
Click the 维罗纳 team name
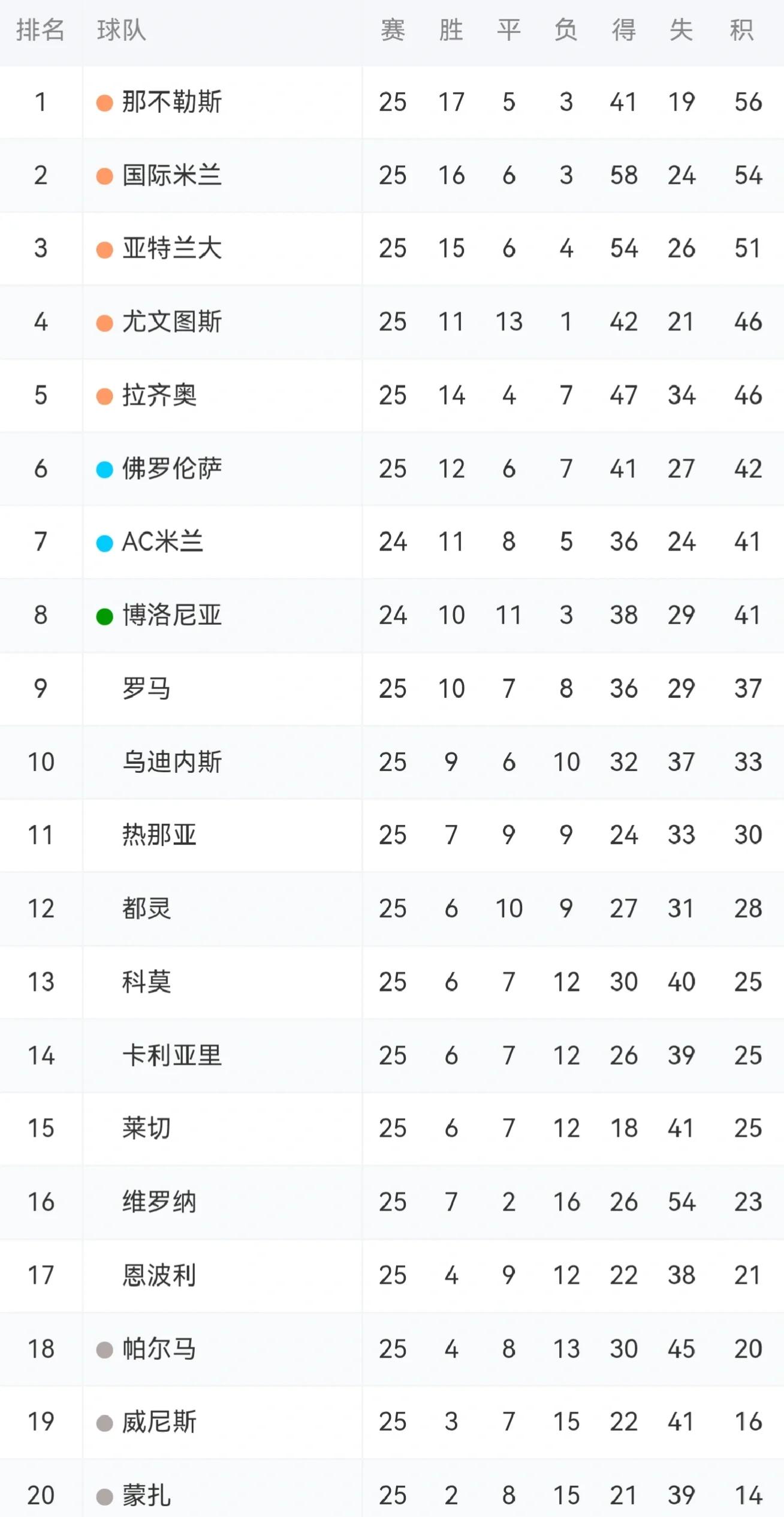coord(159,1202)
